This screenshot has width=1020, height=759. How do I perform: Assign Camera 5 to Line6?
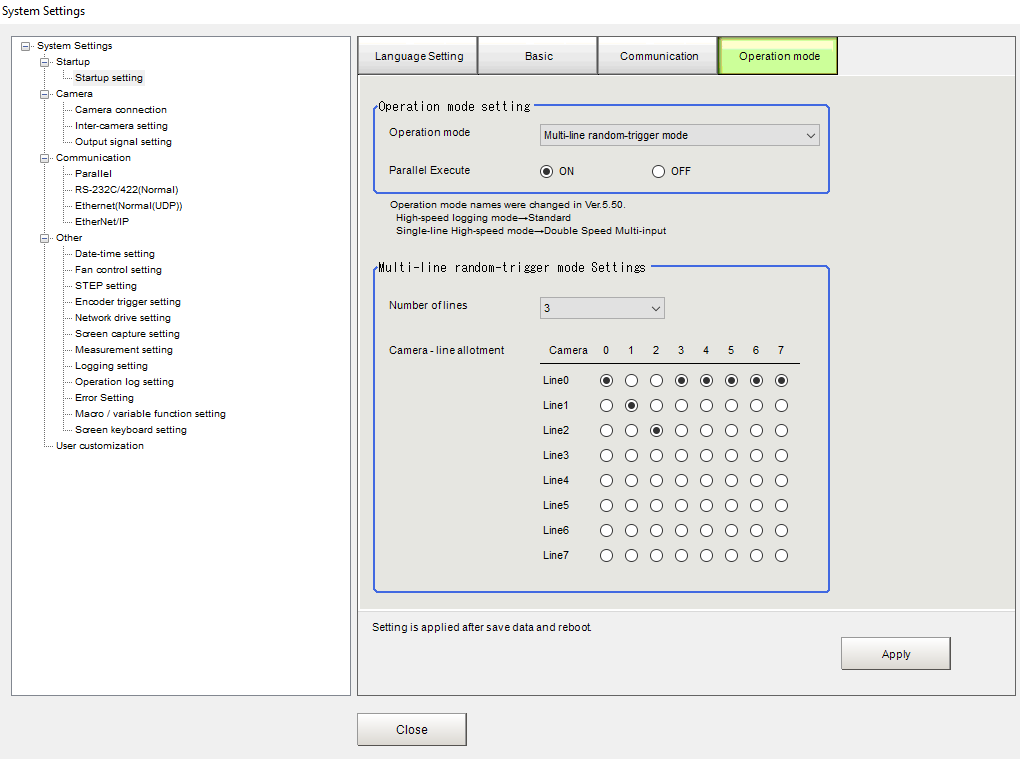(731, 531)
